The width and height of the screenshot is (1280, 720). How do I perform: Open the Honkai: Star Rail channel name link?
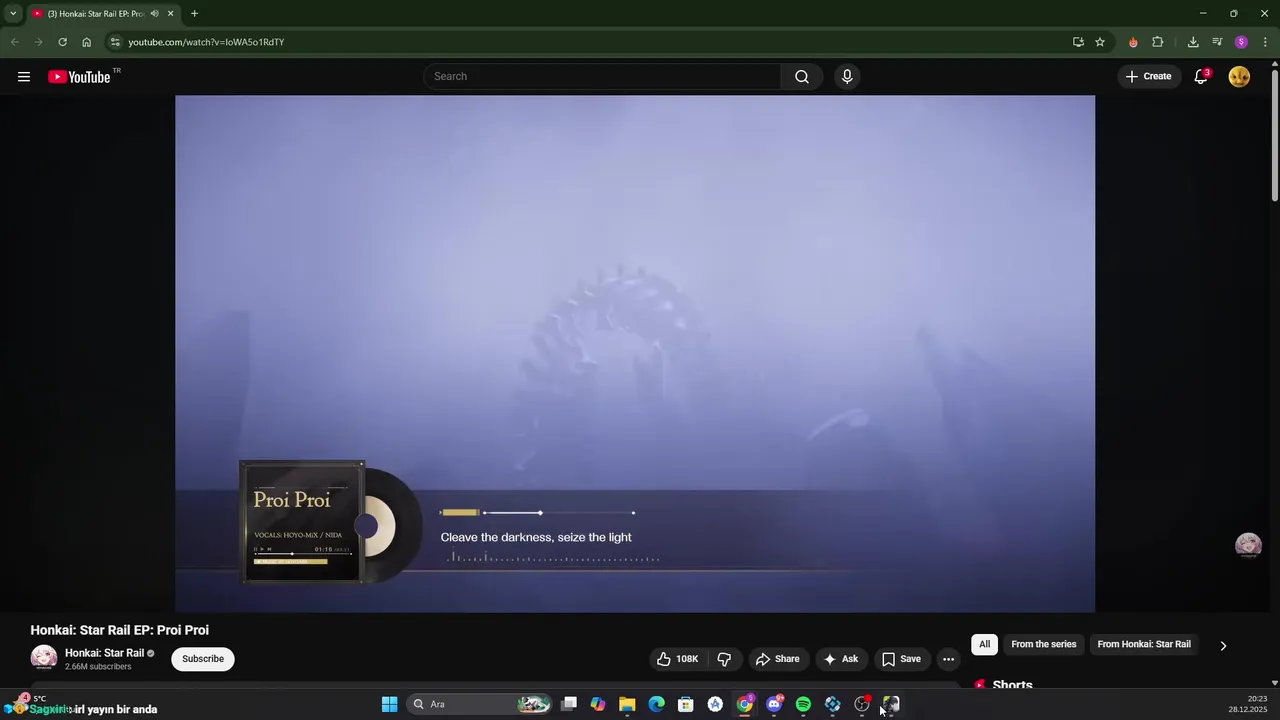pyautogui.click(x=105, y=653)
